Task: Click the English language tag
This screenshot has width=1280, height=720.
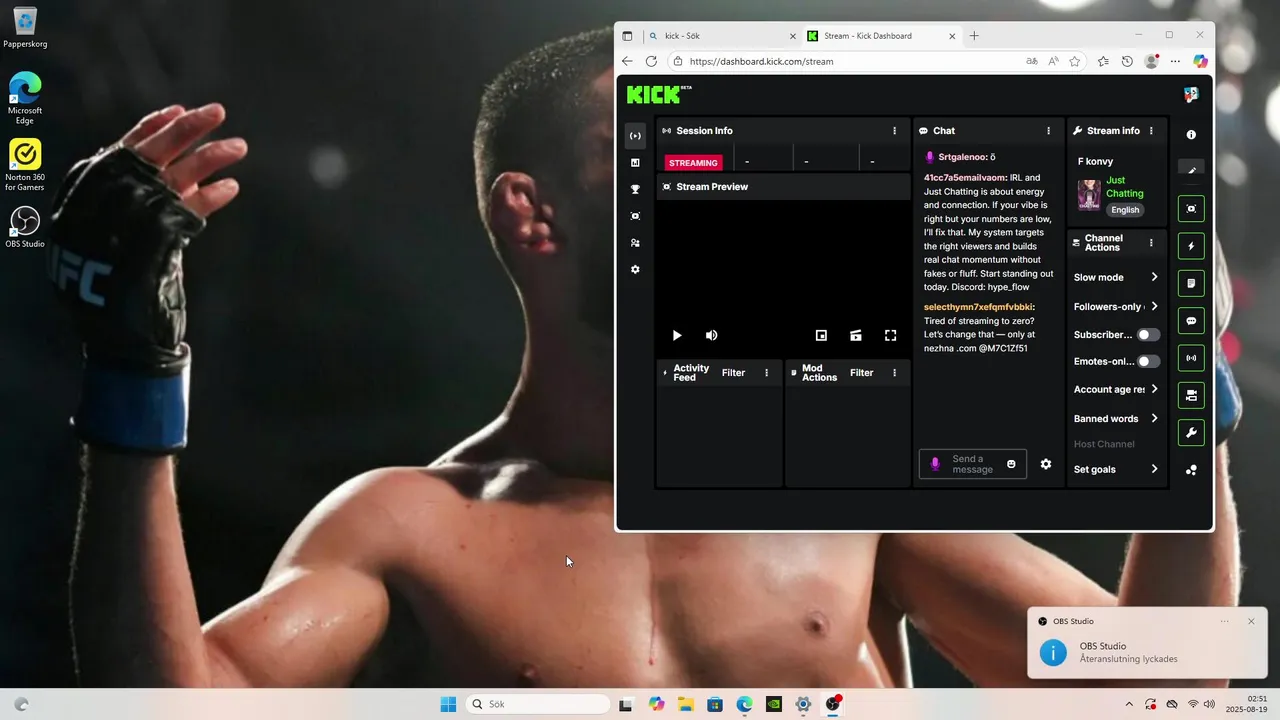Action: (x=1125, y=210)
